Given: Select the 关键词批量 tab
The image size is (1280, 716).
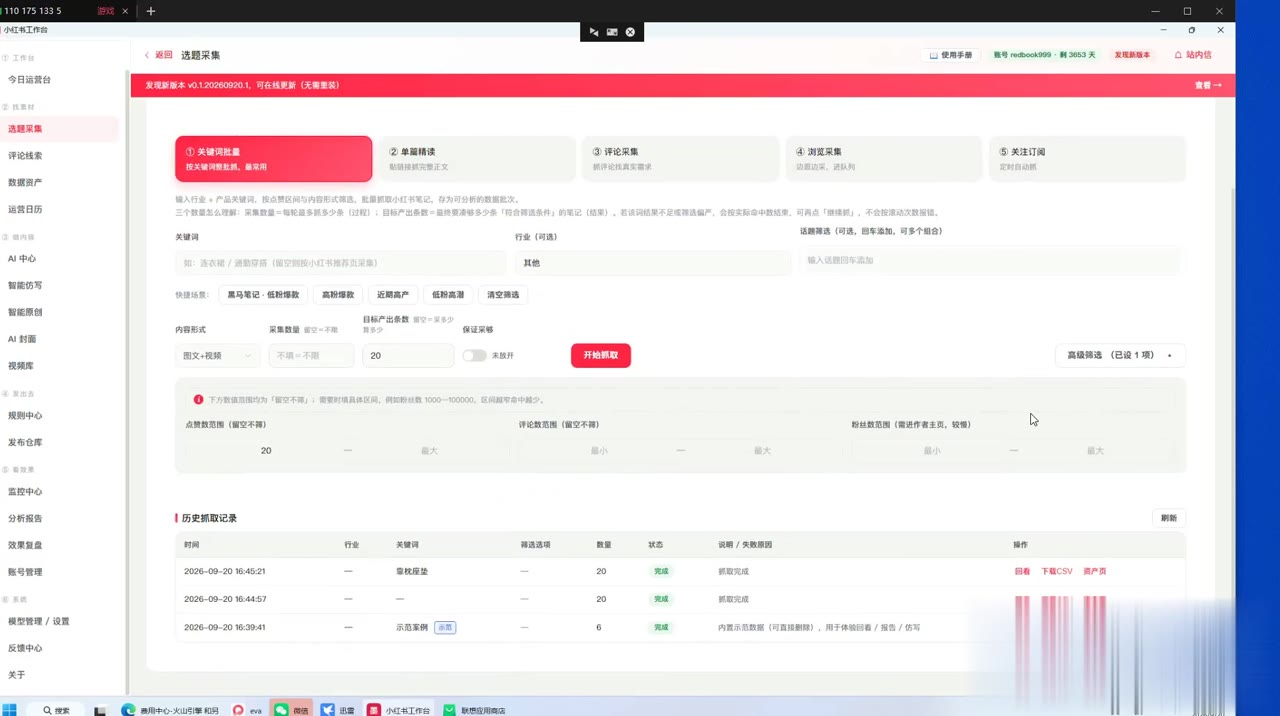Looking at the screenshot, I should click(x=273, y=159).
